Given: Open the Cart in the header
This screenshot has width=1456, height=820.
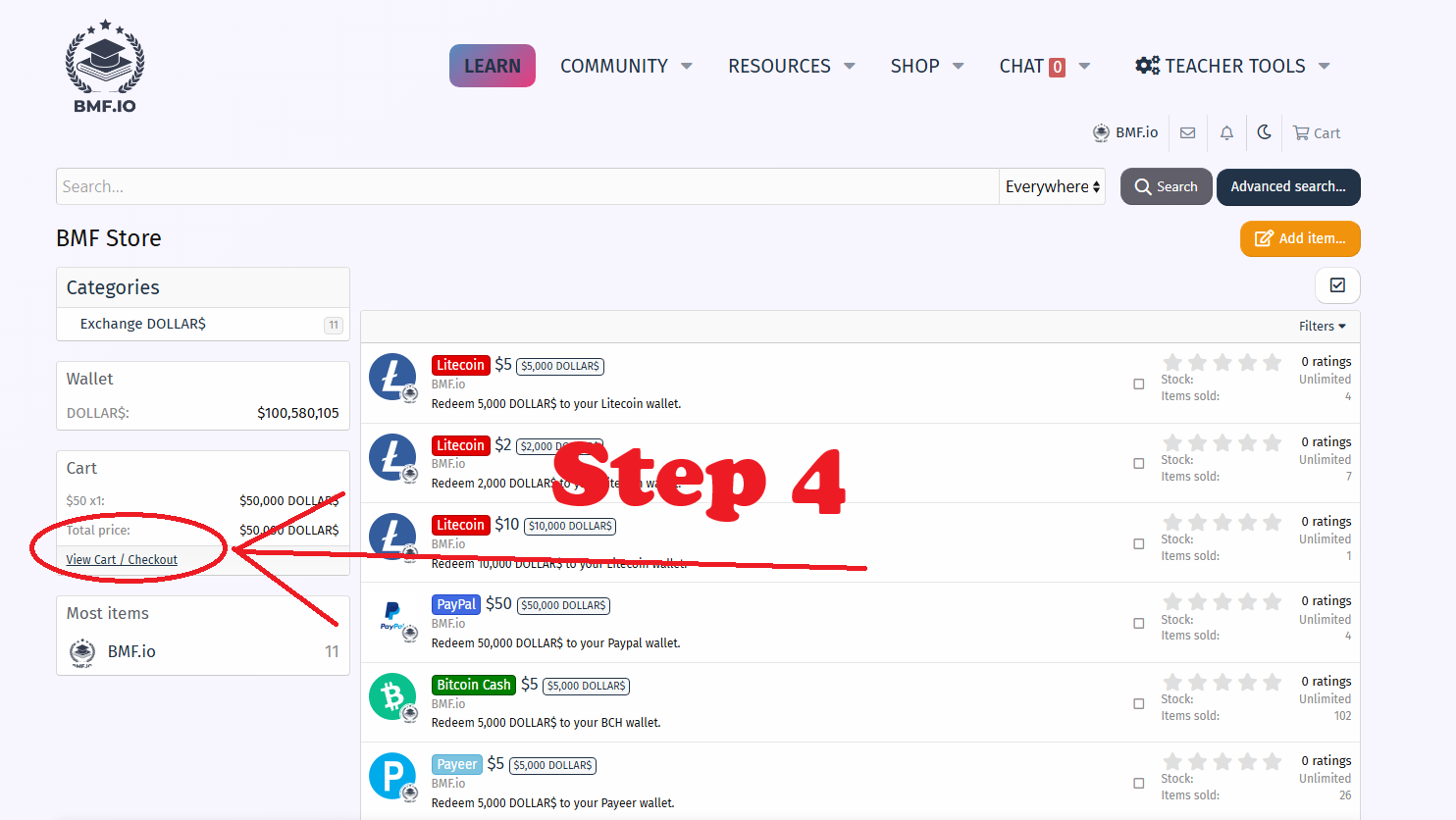Looking at the screenshot, I should tap(1317, 132).
